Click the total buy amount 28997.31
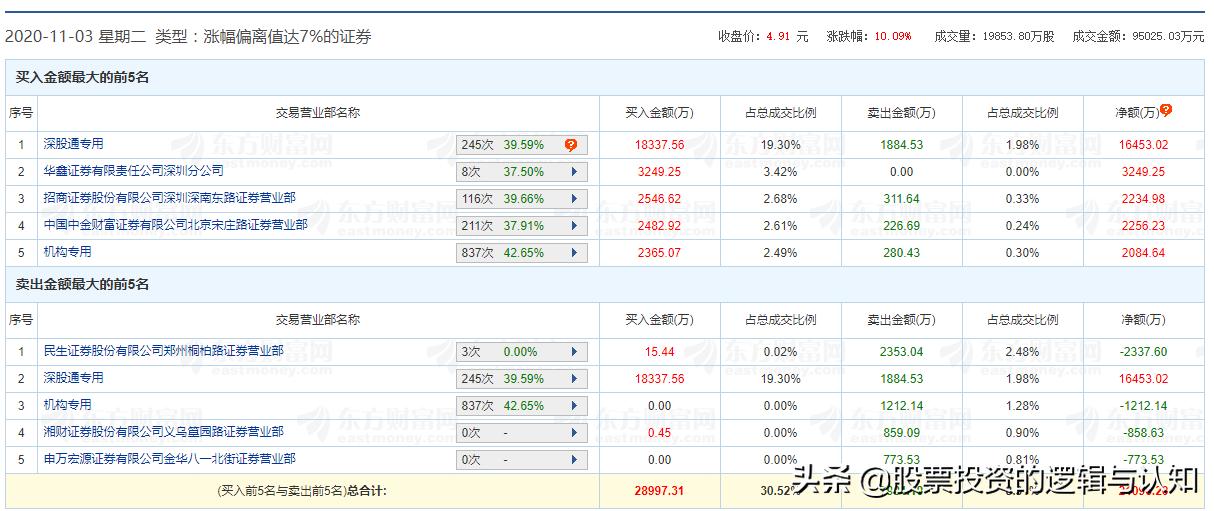 (x=659, y=491)
